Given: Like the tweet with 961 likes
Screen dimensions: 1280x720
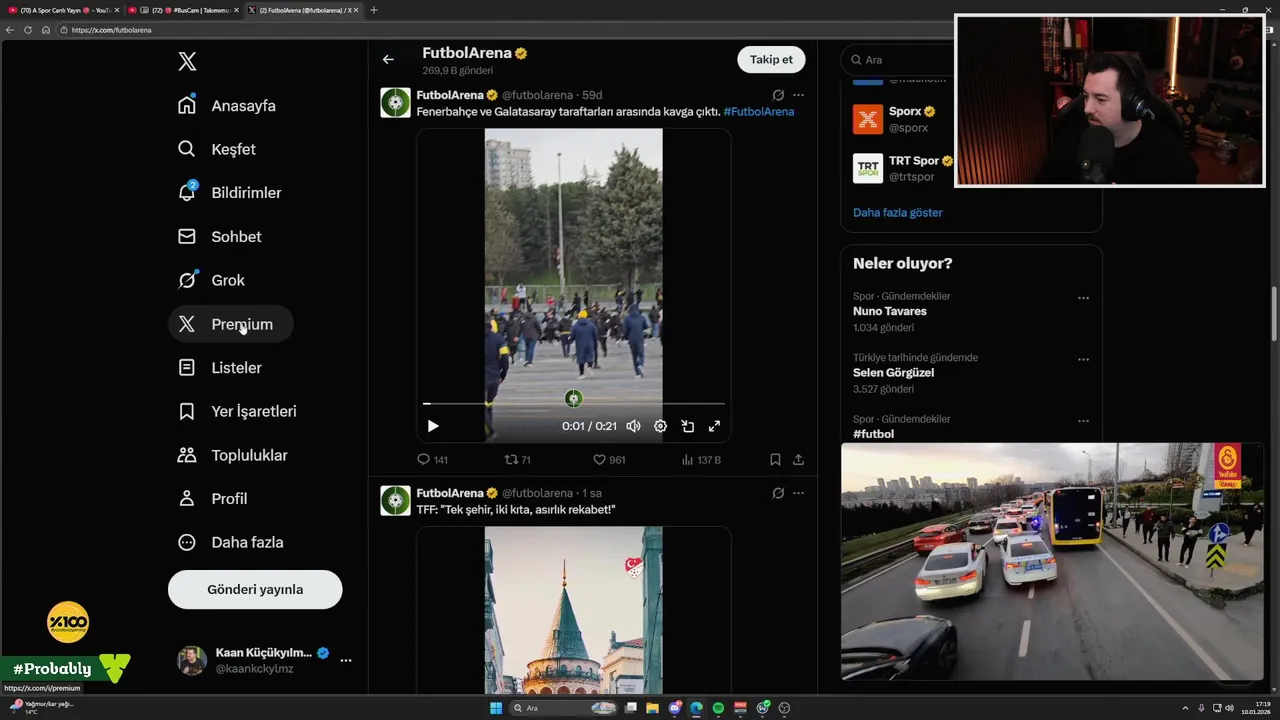Looking at the screenshot, I should [609, 460].
